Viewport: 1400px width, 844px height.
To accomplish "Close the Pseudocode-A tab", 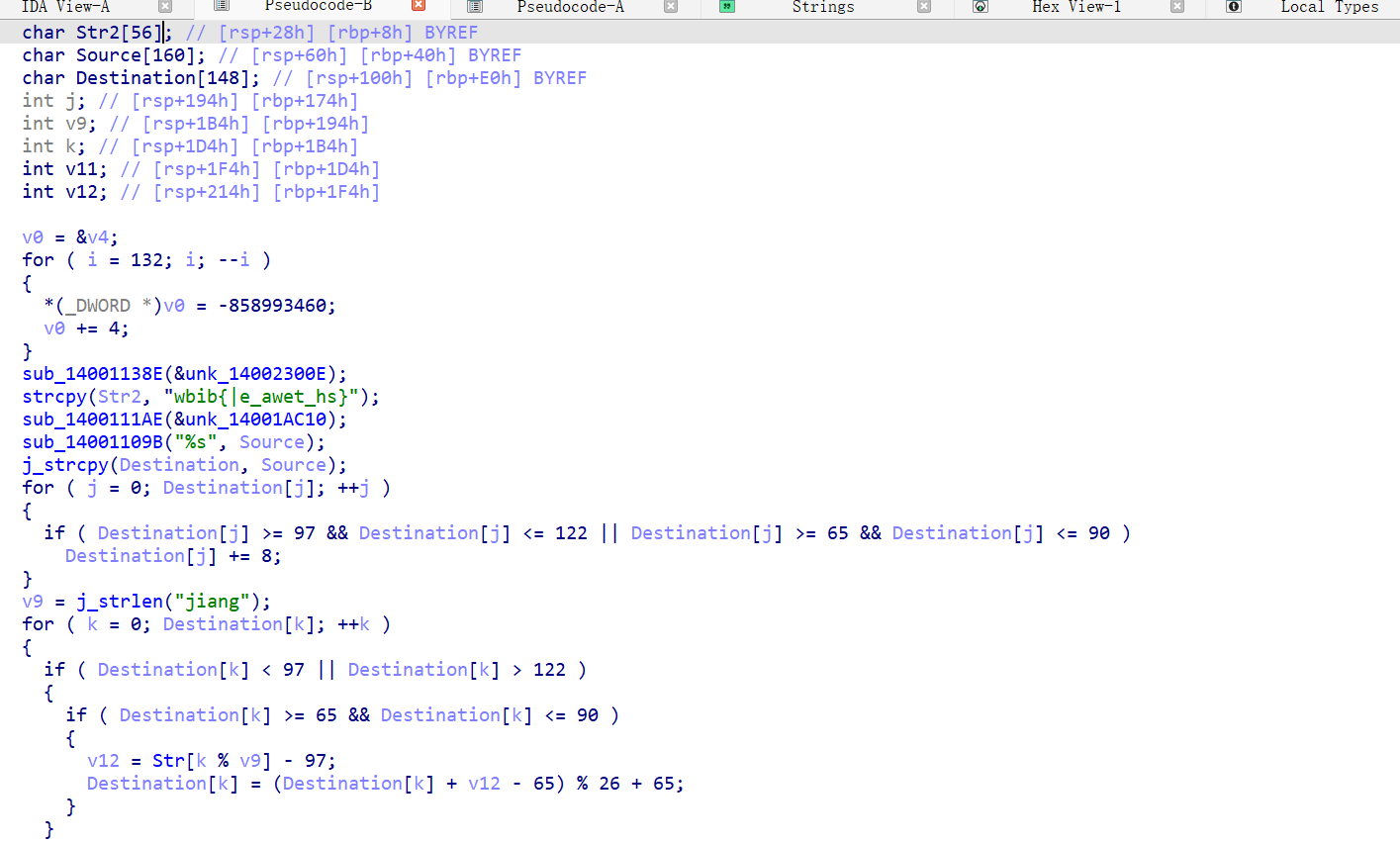I will coord(671,7).
